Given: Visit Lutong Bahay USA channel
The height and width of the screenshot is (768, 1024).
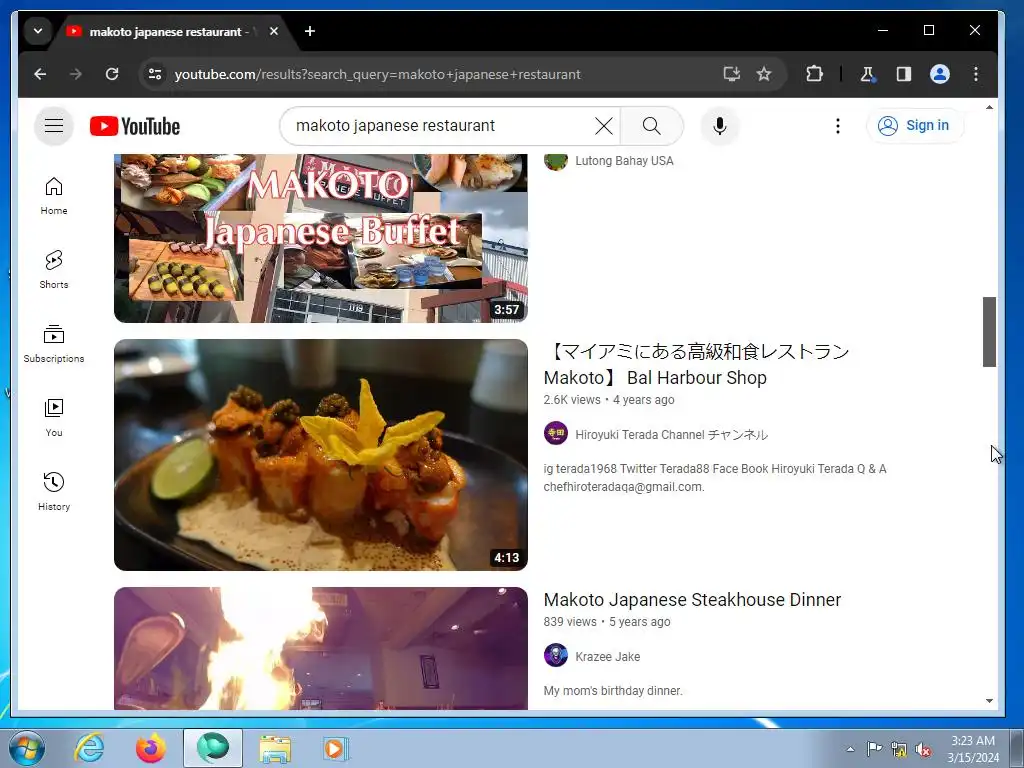Looking at the screenshot, I should (624, 161).
